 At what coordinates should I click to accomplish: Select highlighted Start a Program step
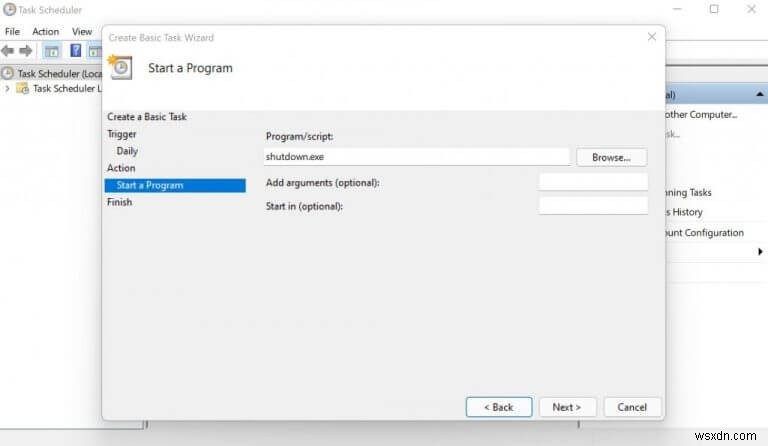[175, 185]
